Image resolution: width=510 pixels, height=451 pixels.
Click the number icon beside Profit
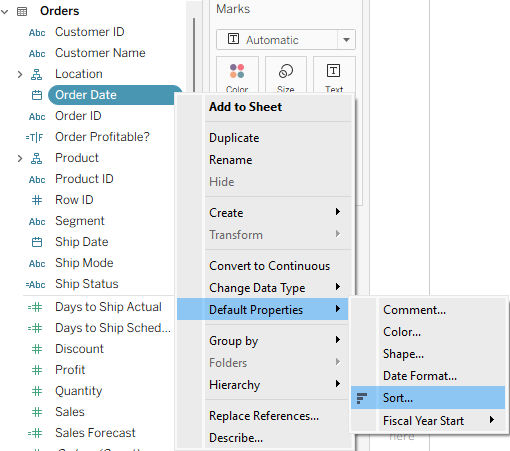tap(37, 370)
